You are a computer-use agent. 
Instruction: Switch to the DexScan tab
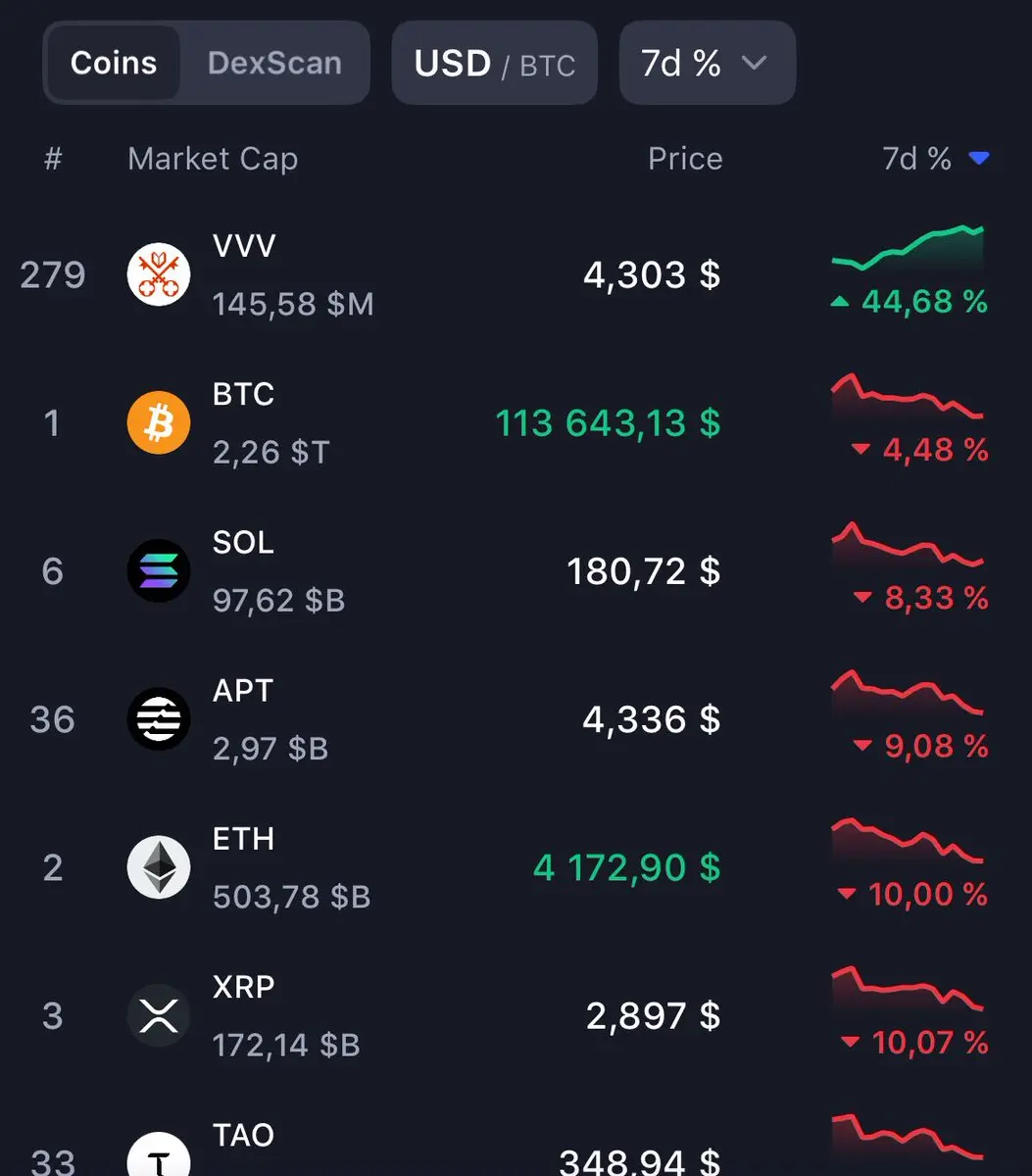(274, 63)
